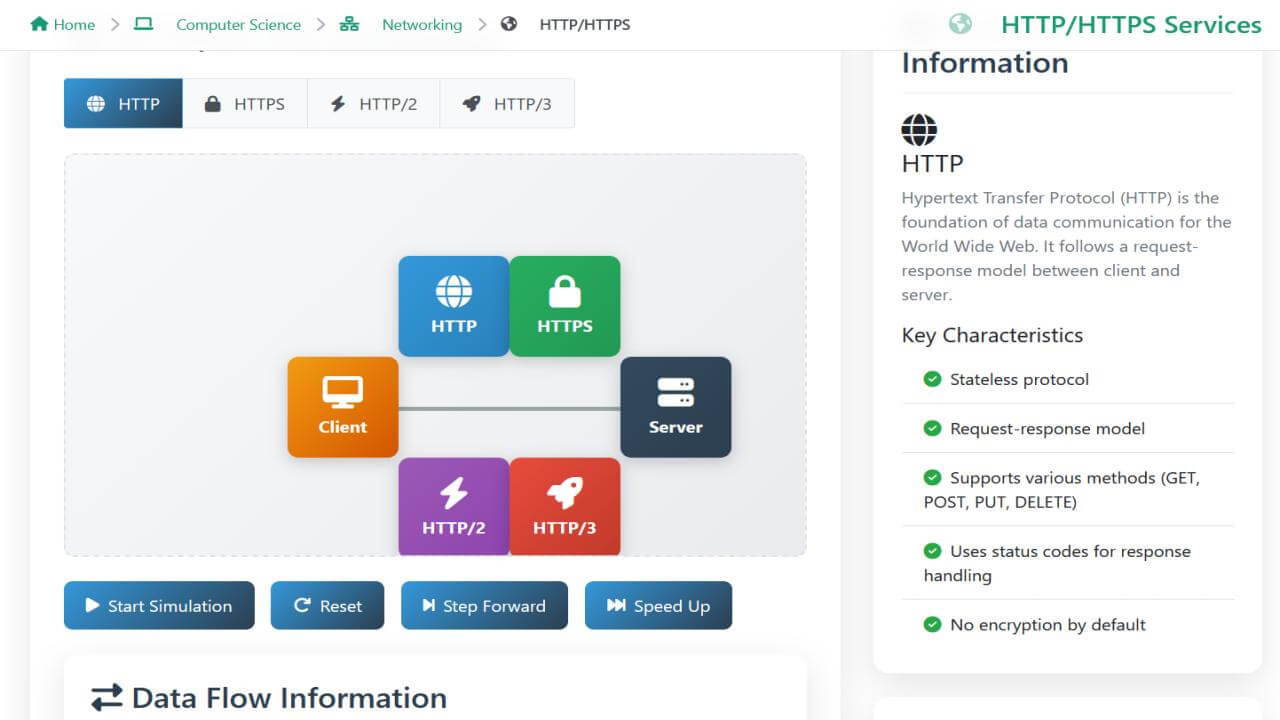This screenshot has height=720, width=1280.
Task: Switch to the HTTP tab
Action: [x=123, y=103]
